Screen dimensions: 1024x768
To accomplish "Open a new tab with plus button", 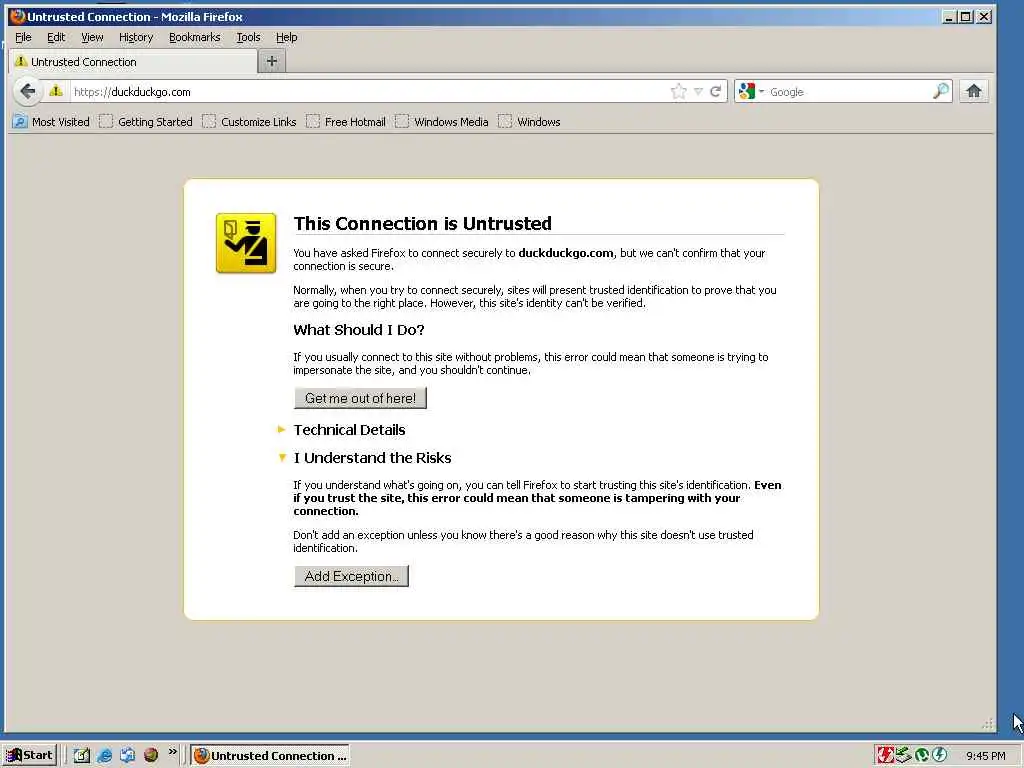I will [x=272, y=61].
